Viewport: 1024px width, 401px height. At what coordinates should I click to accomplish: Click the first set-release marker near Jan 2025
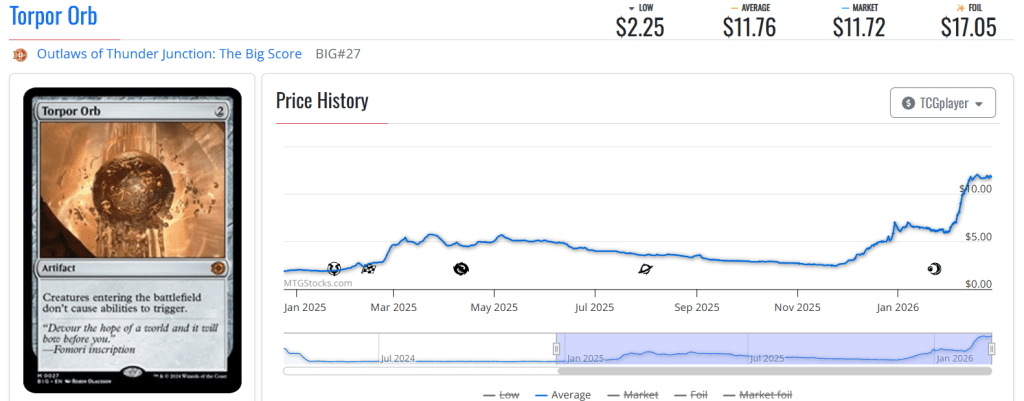[334, 268]
